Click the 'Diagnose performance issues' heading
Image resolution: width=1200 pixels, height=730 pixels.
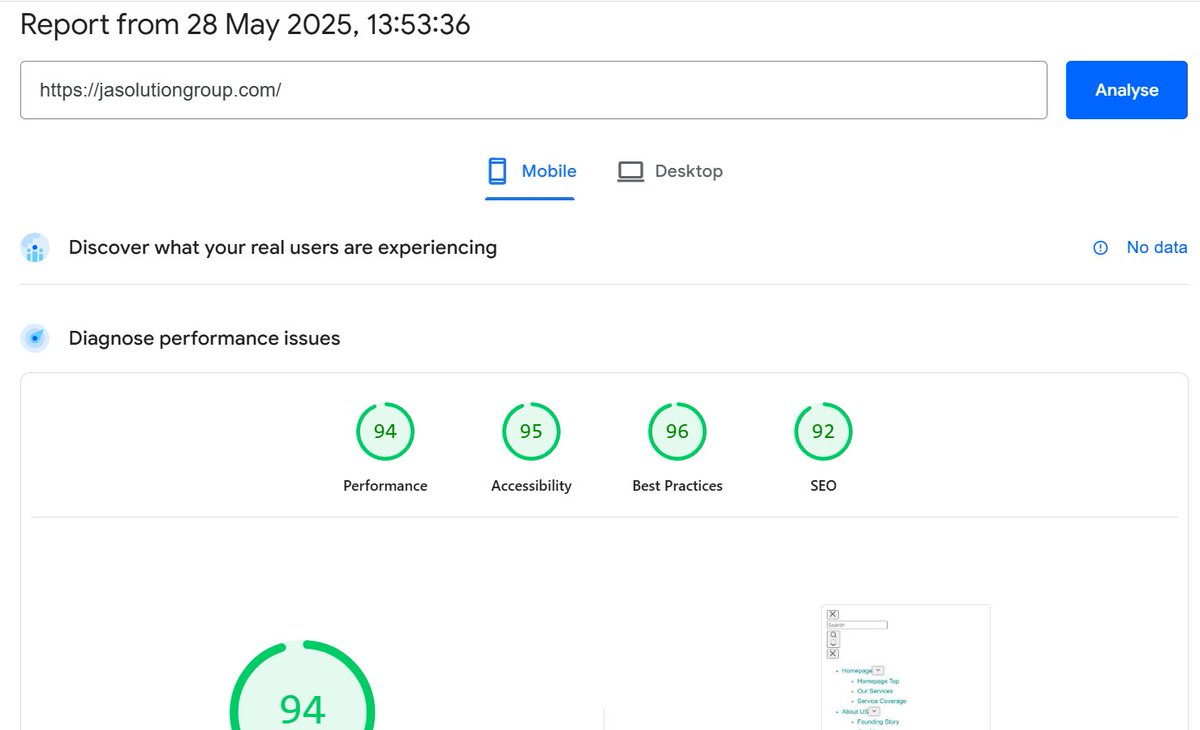coord(205,339)
